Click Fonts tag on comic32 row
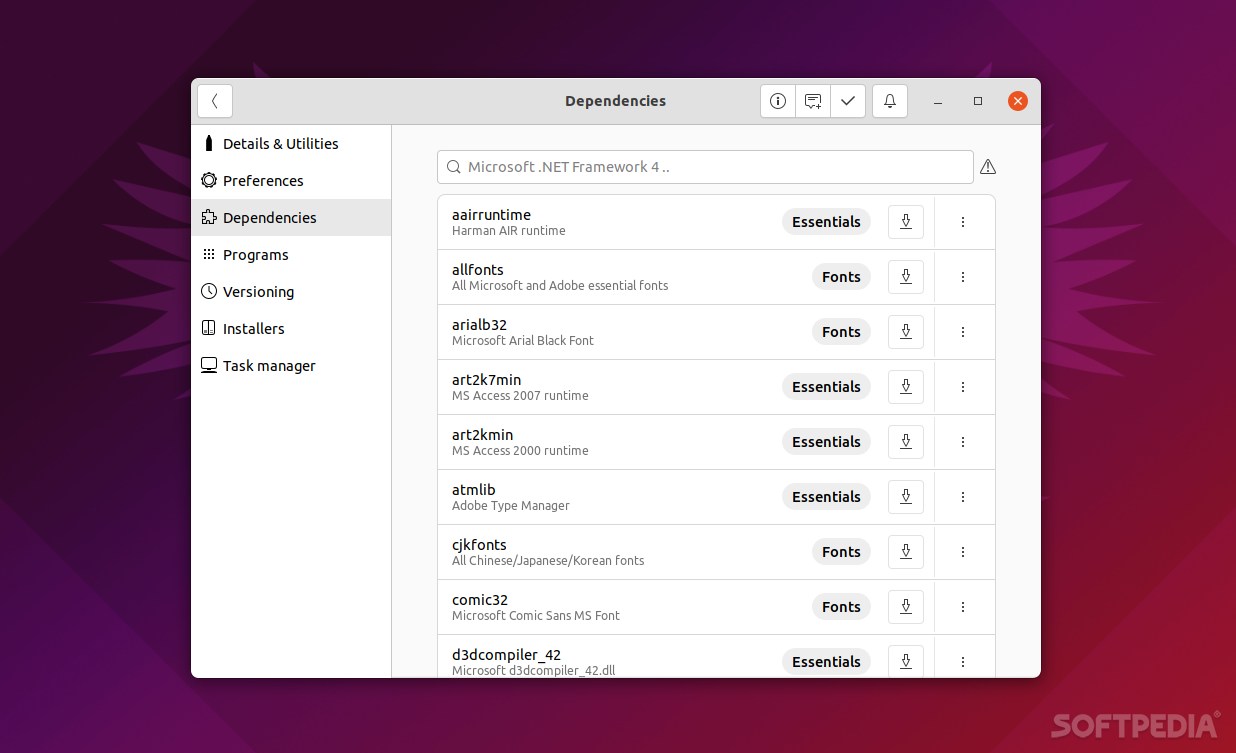This screenshot has width=1236, height=753. [x=841, y=607]
